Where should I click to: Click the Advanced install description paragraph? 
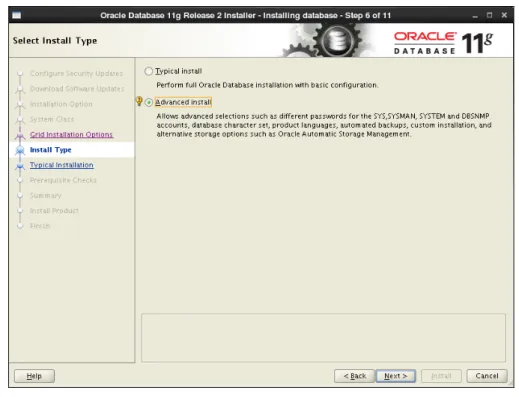tap(324, 125)
